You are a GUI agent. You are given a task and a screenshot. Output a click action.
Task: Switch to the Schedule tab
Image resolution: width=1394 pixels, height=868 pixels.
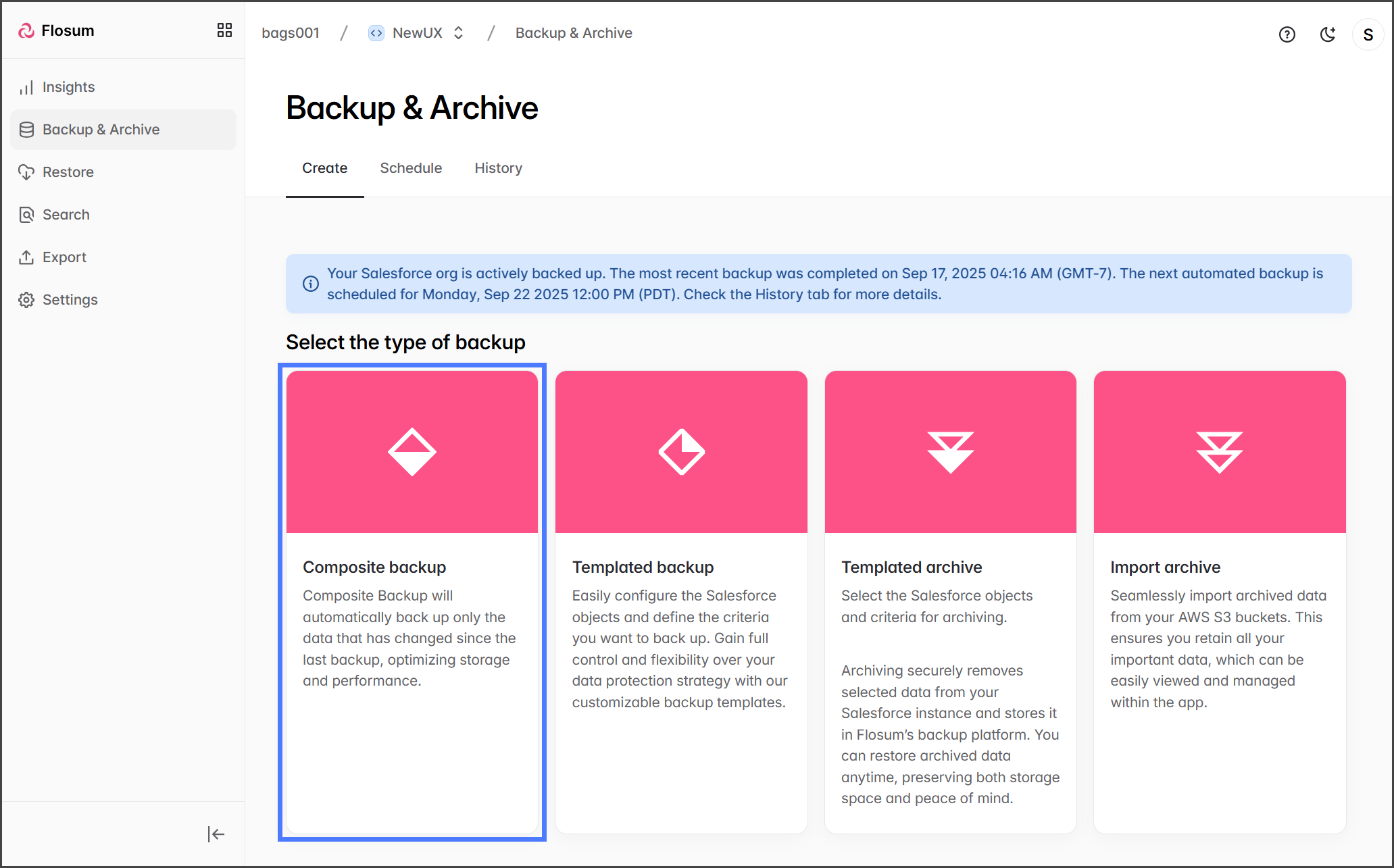(411, 168)
